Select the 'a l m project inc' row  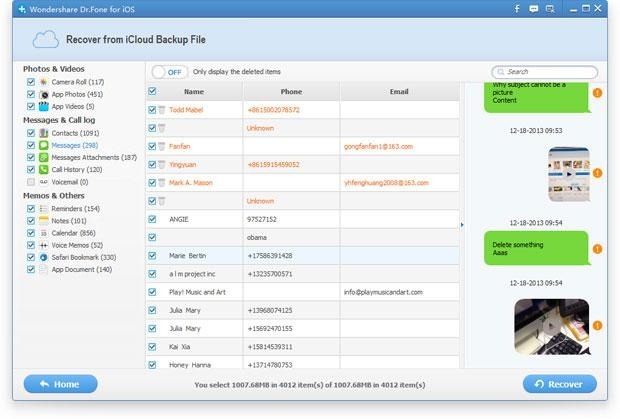(x=302, y=274)
